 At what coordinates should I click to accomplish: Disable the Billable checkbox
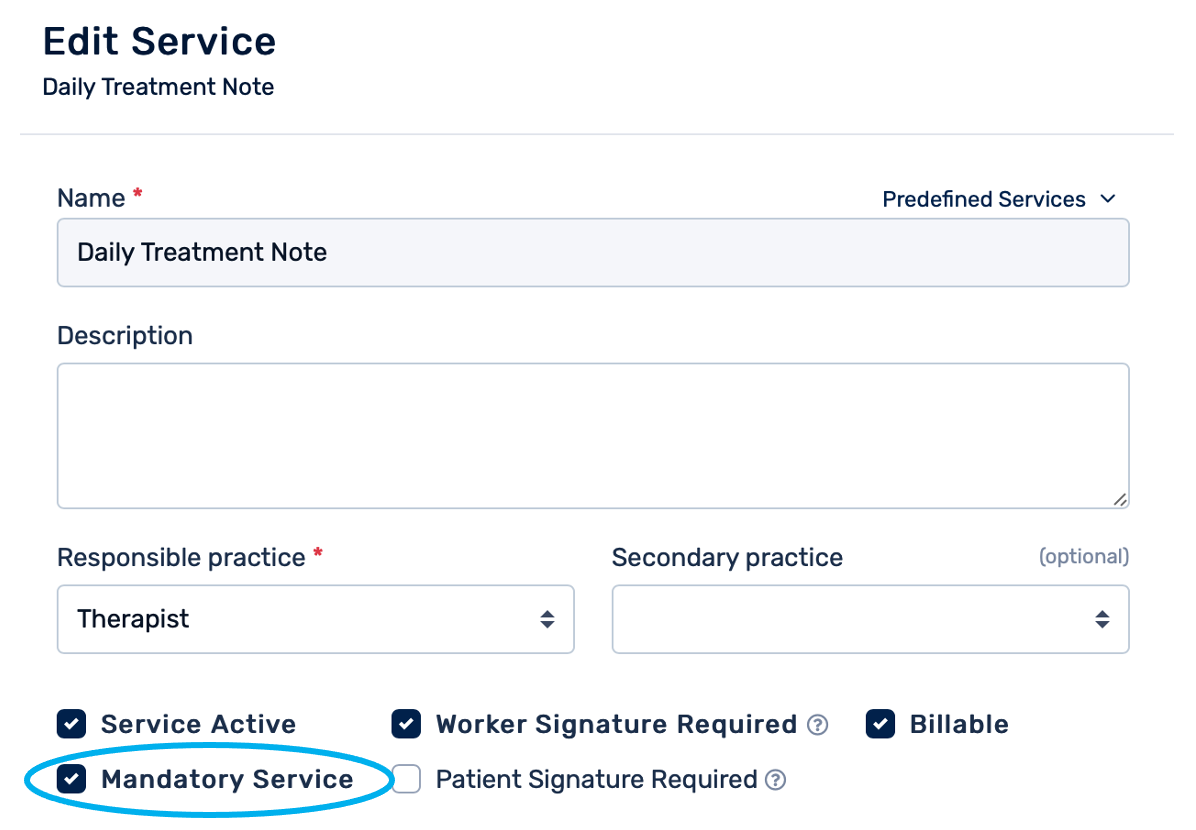[x=880, y=724]
